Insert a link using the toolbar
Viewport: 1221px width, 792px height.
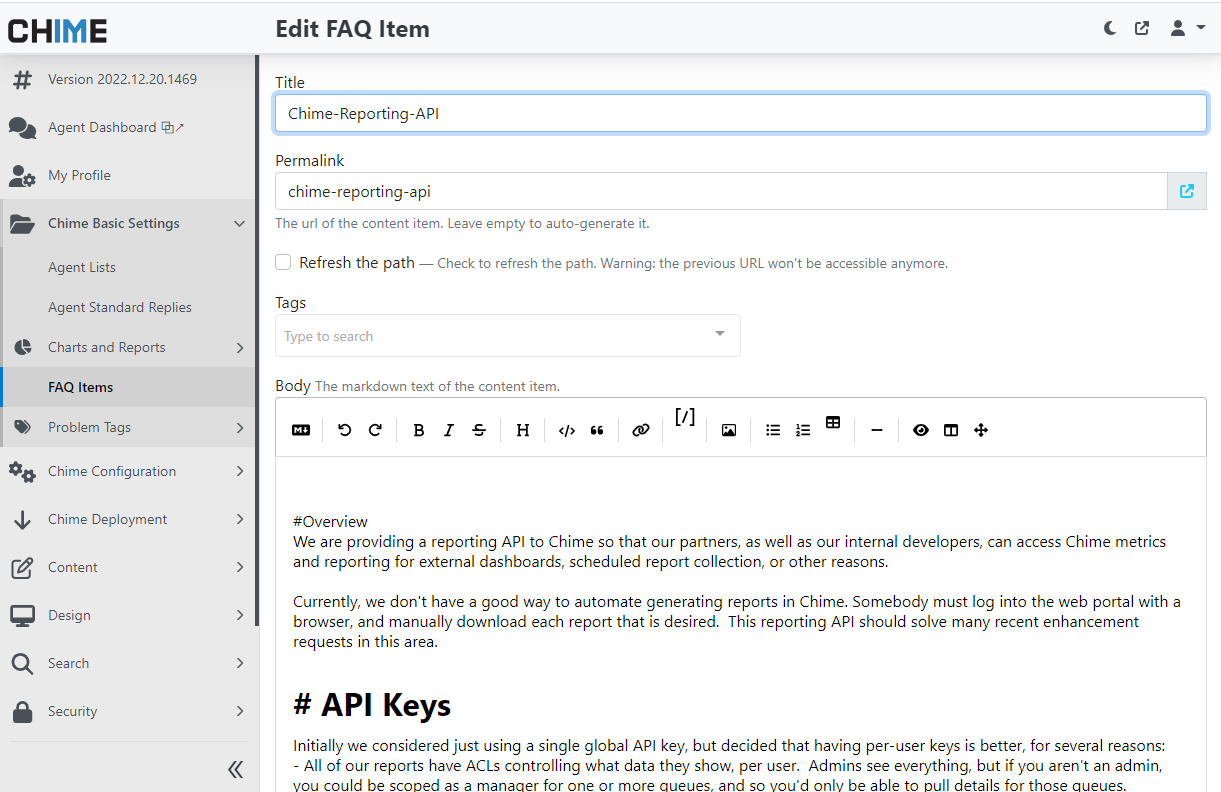(641, 430)
